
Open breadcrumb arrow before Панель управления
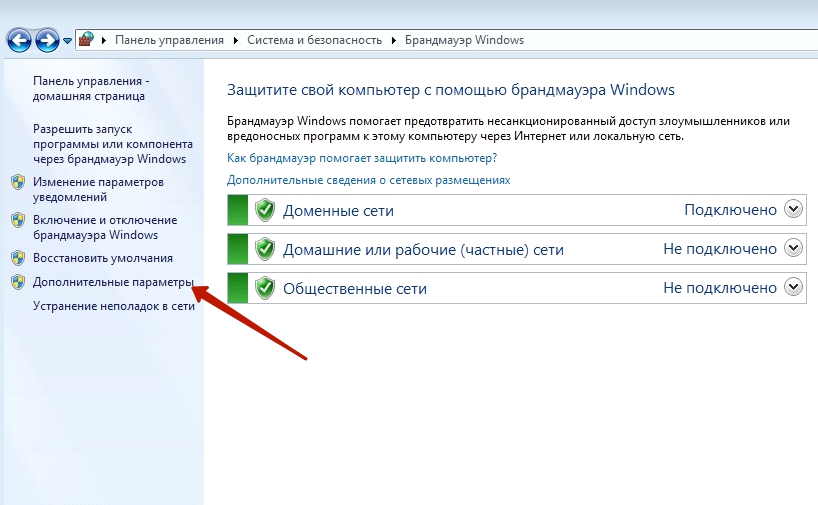pyautogui.click(x=104, y=40)
